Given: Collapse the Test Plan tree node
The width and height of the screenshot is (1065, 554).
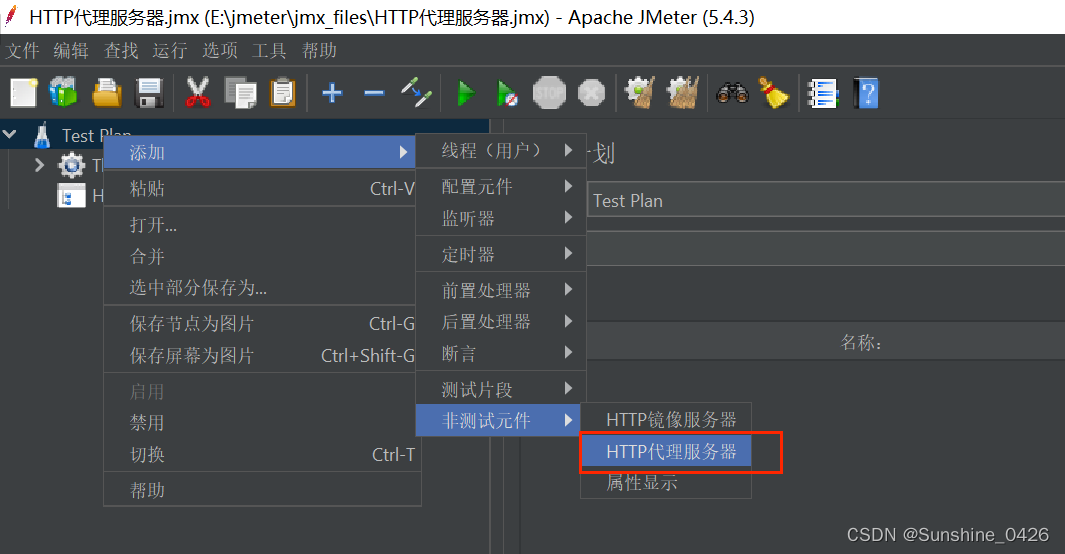Looking at the screenshot, I should (x=10, y=134).
